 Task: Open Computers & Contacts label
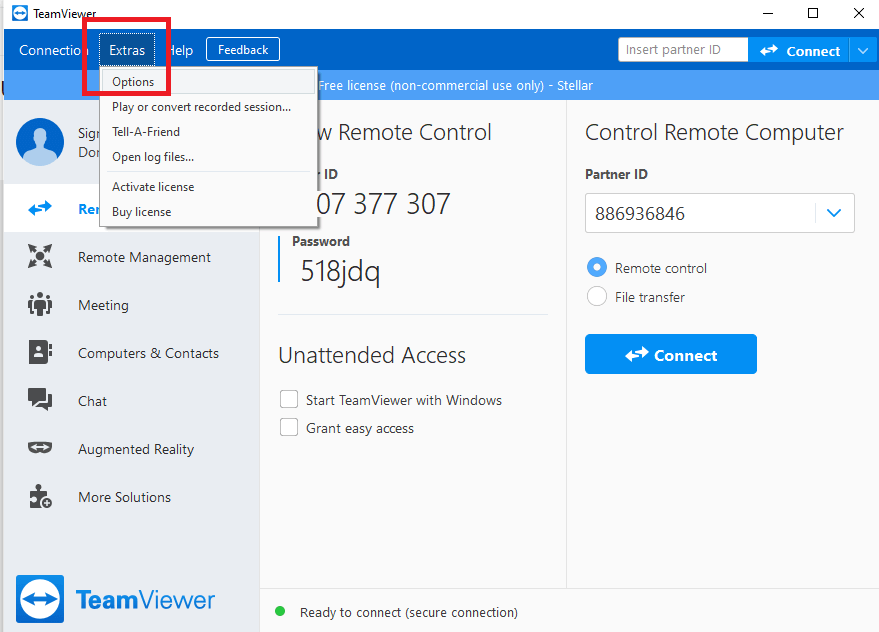click(148, 353)
